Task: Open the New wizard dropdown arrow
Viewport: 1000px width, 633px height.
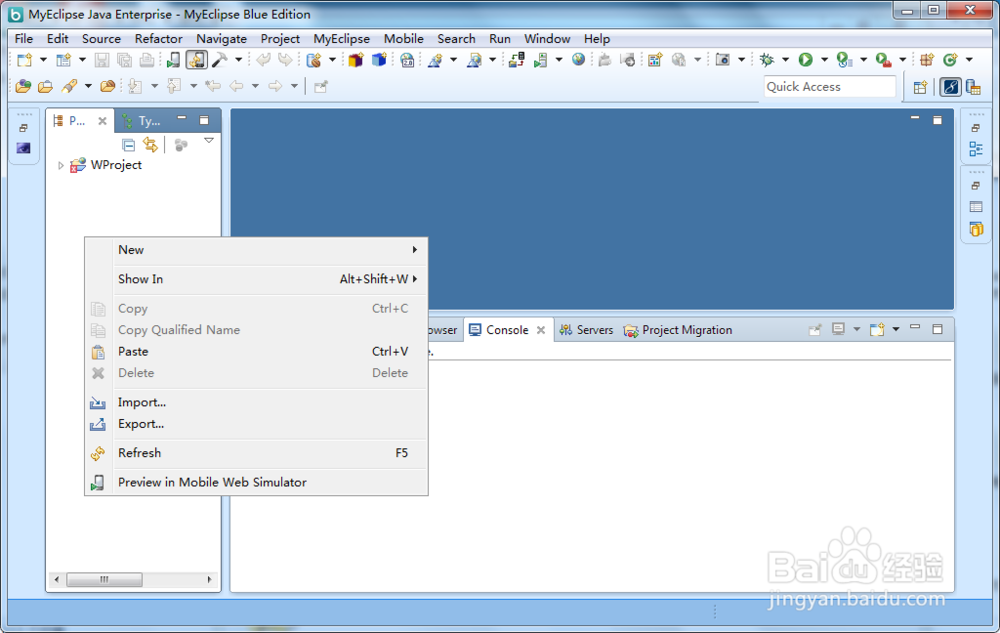Action: tap(43, 60)
